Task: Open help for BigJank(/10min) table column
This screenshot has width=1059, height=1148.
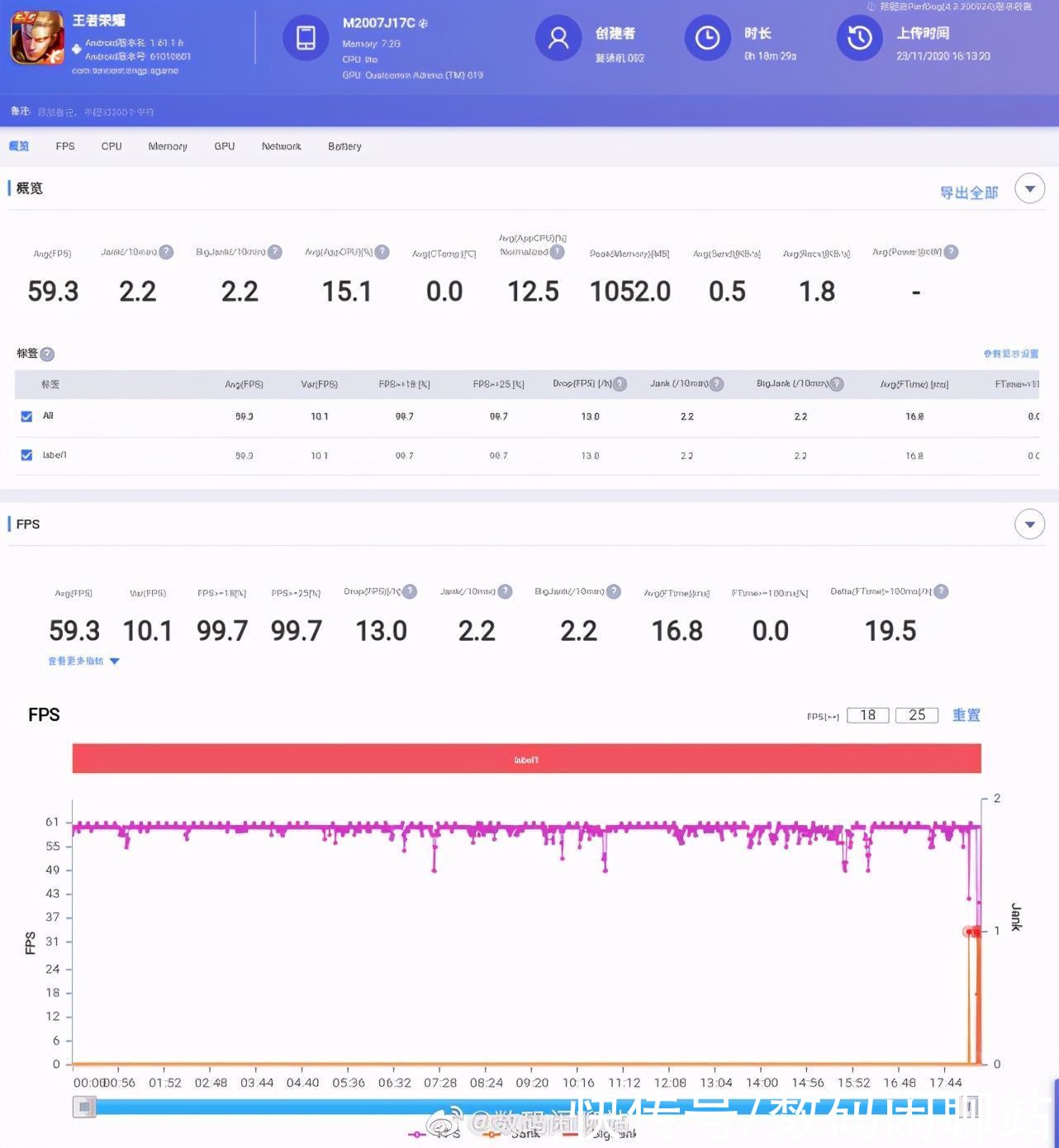Action: pyautogui.click(x=837, y=384)
